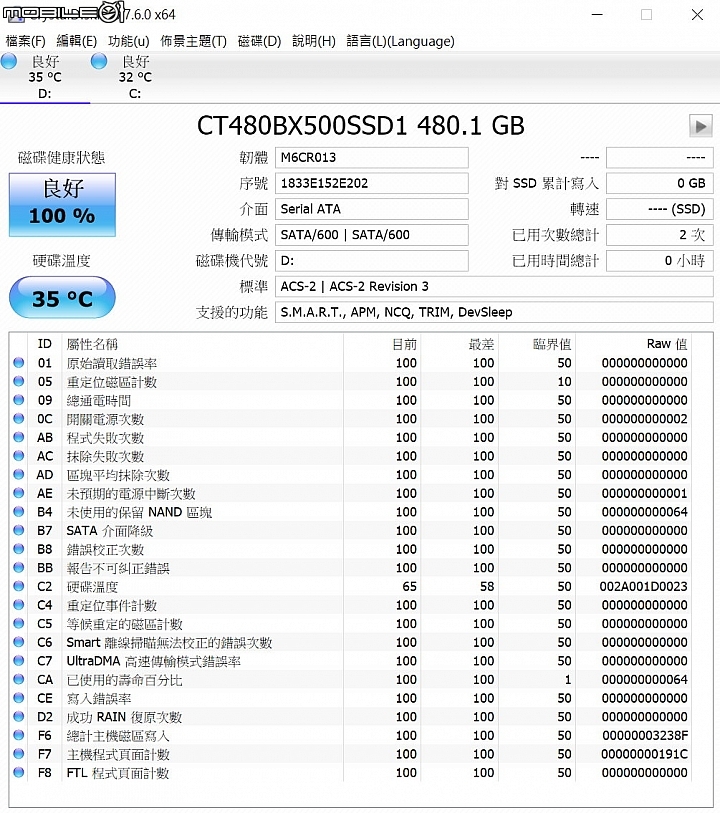Click the power on hours field 0 小時

pyautogui.click(x=660, y=261)
